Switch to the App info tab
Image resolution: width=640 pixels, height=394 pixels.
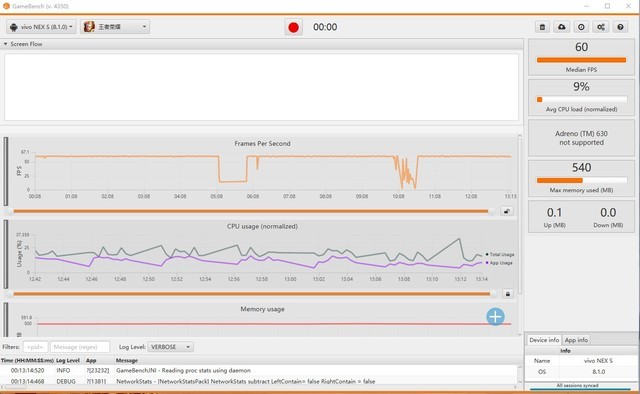coord(576,340)
